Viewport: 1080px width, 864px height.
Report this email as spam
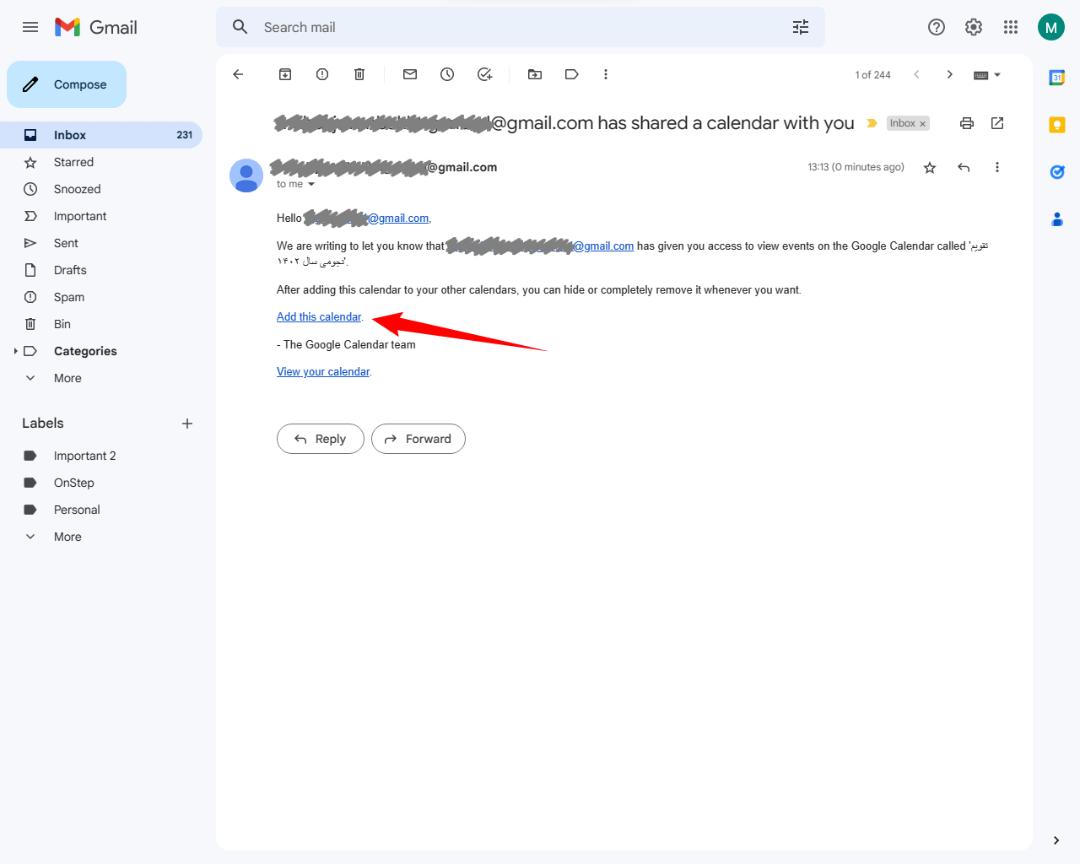(x=322, y=74)
